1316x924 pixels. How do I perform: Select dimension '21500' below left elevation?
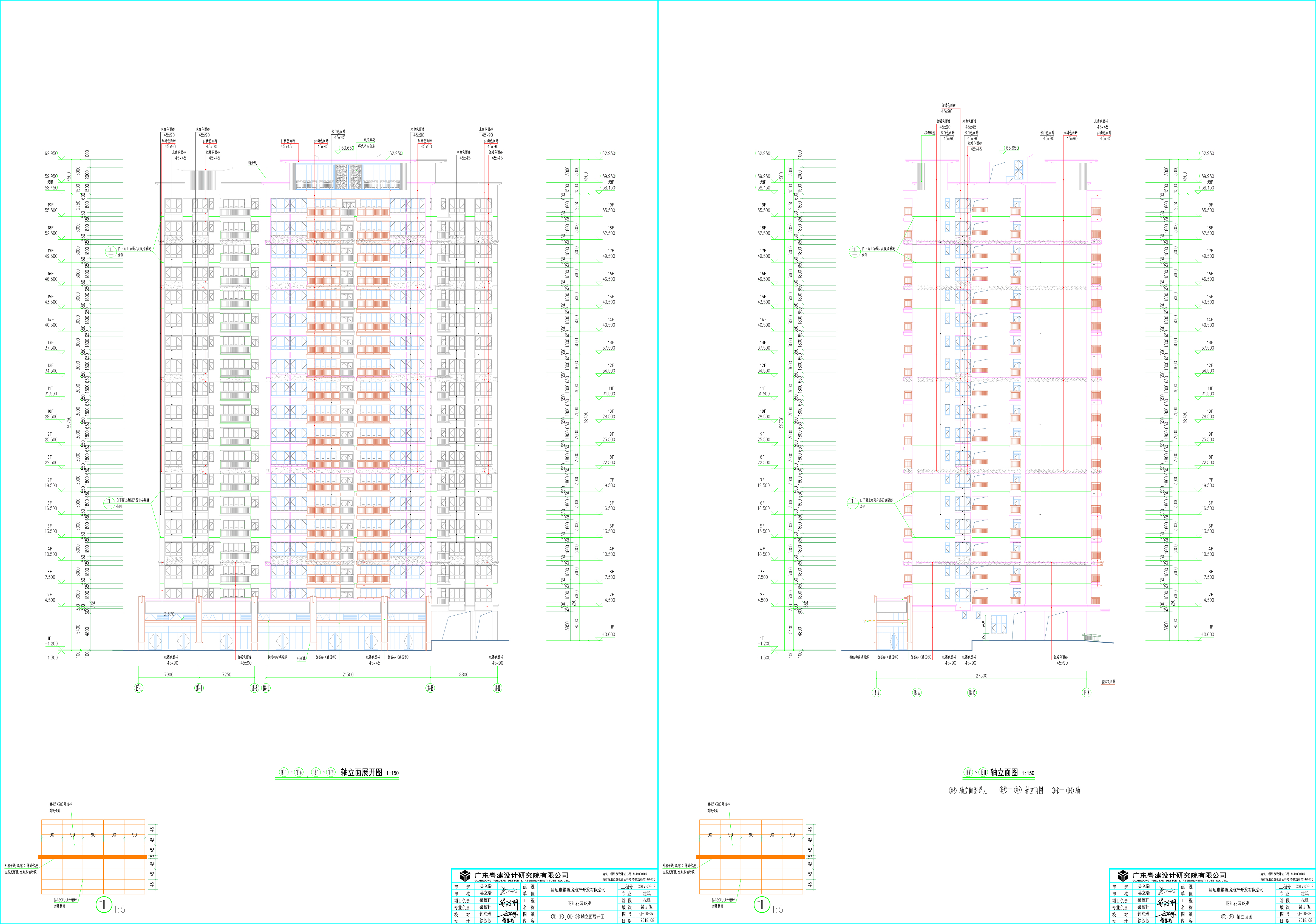click(x=348, y=675)
